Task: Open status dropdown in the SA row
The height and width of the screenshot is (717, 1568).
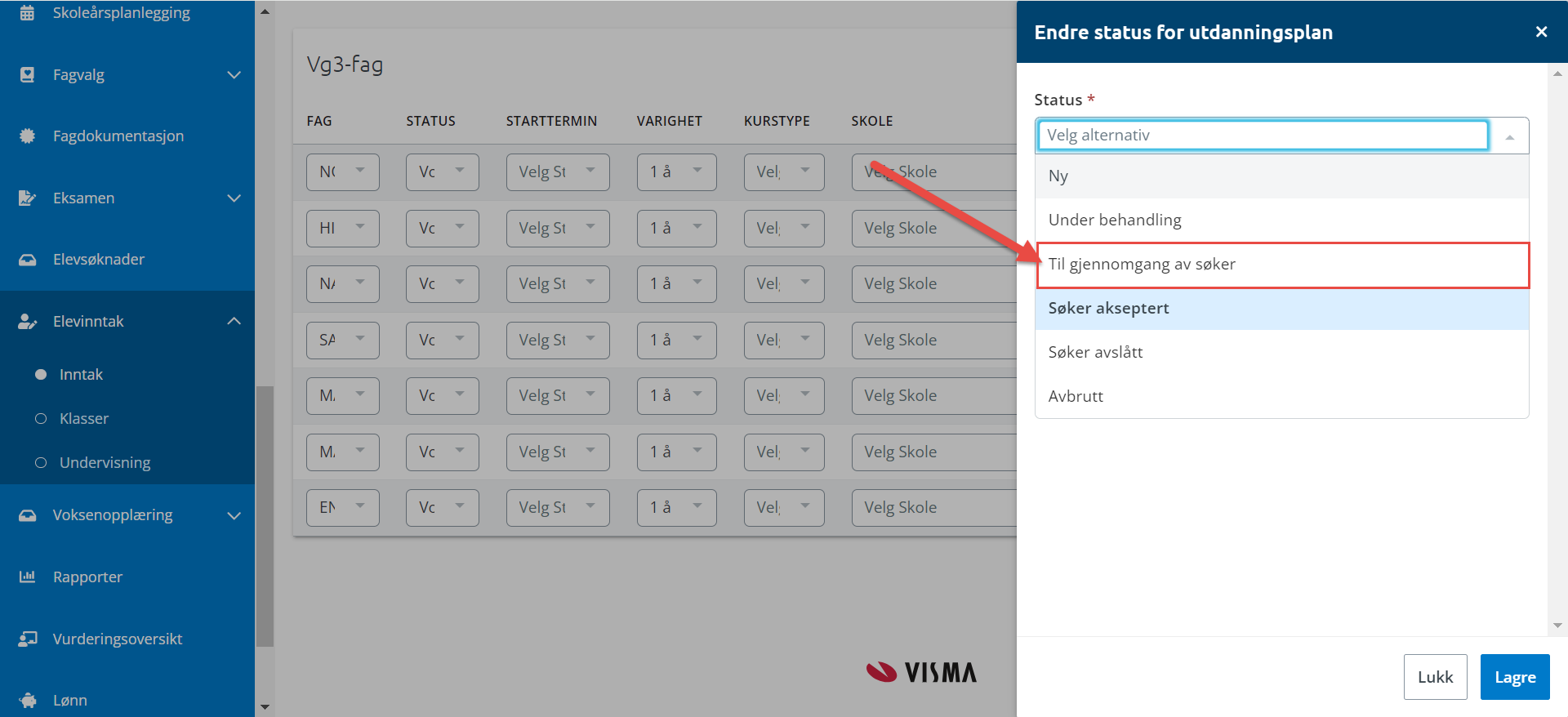Action: 443,341
